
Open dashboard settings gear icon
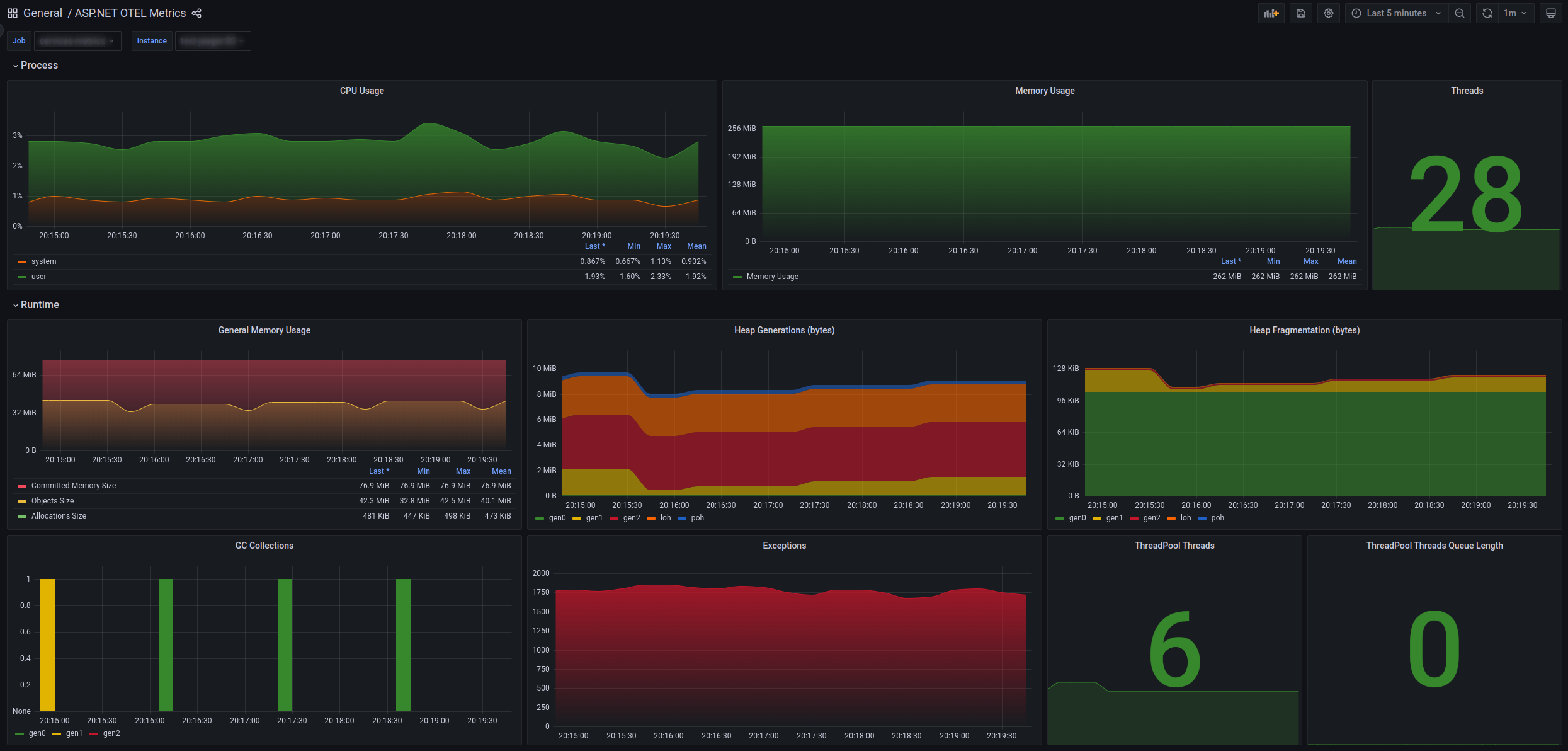(1329, 13)
